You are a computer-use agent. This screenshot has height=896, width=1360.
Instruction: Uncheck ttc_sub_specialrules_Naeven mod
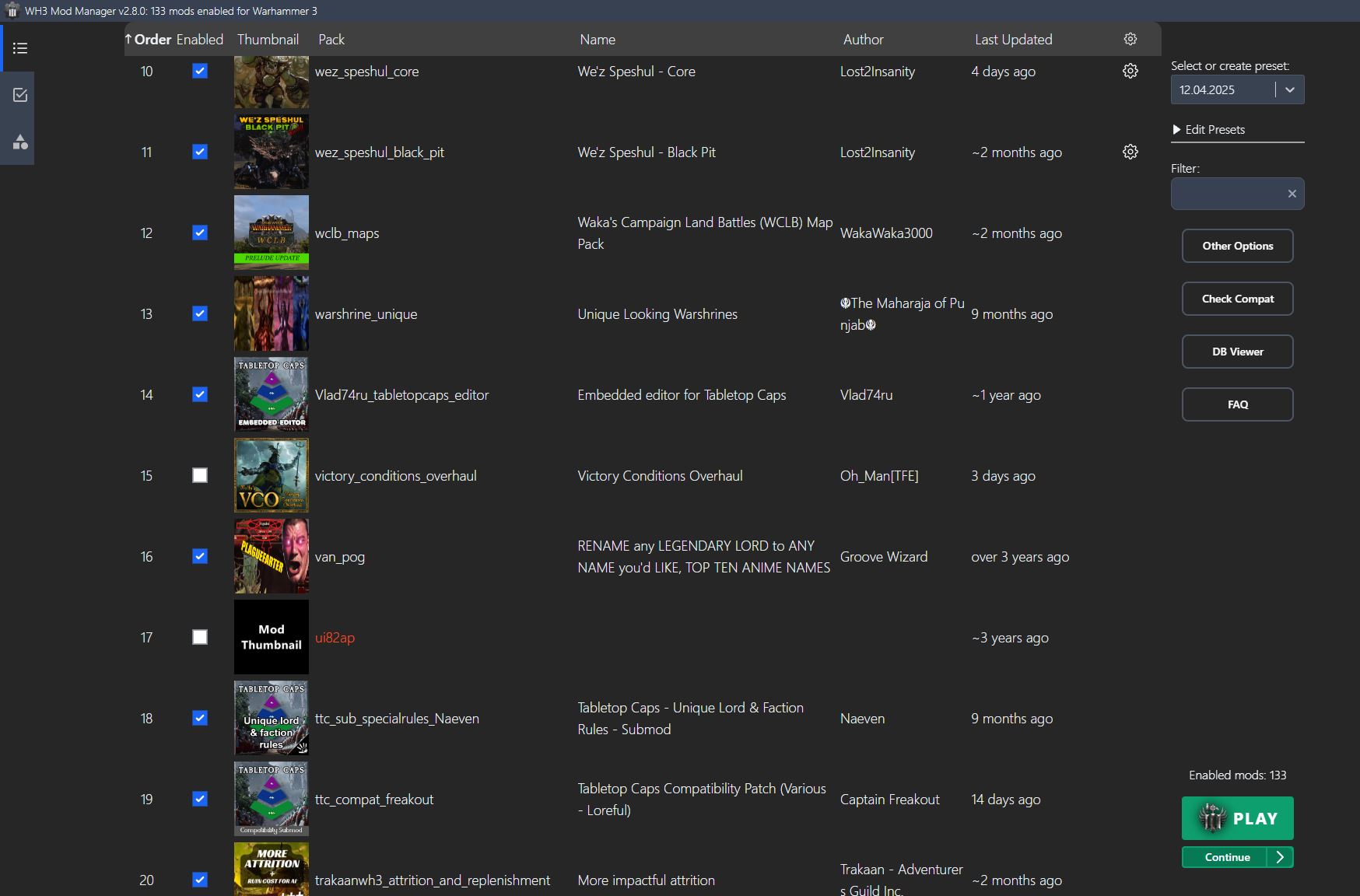[x=200, y=718]
